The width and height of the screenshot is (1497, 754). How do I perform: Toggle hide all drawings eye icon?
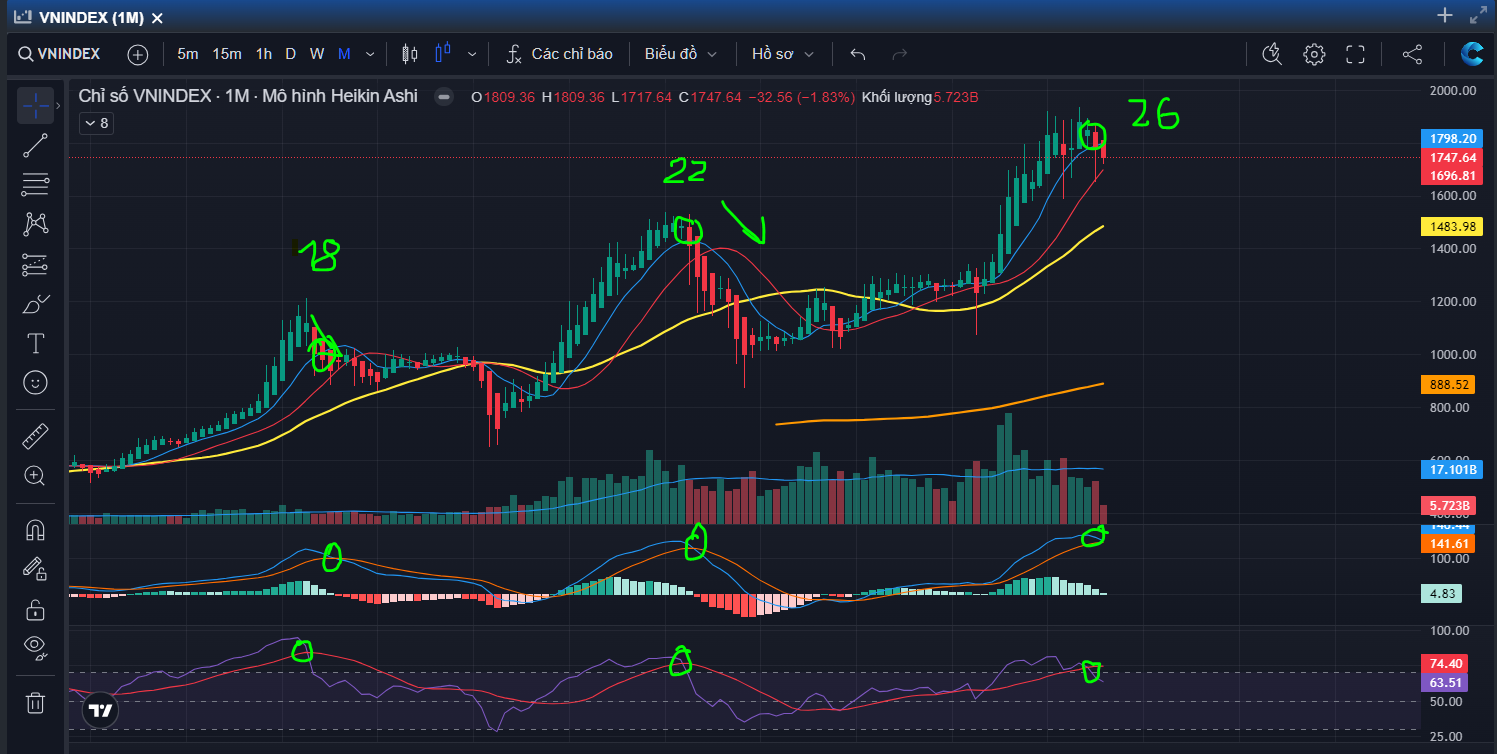click(x=35, y=649)
